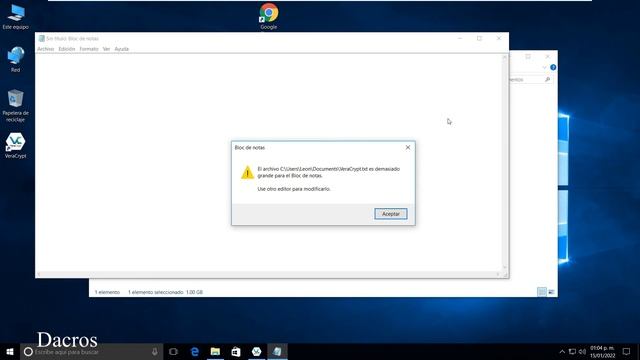Open Task View on the taskbar

pyautogui.click(x=173, y=351)
